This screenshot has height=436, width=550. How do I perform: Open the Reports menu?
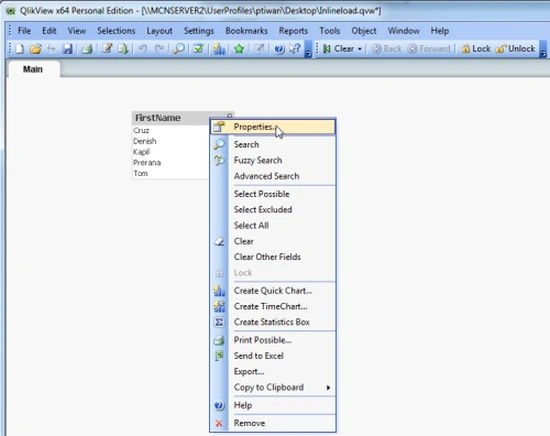[x=293, y=31]
